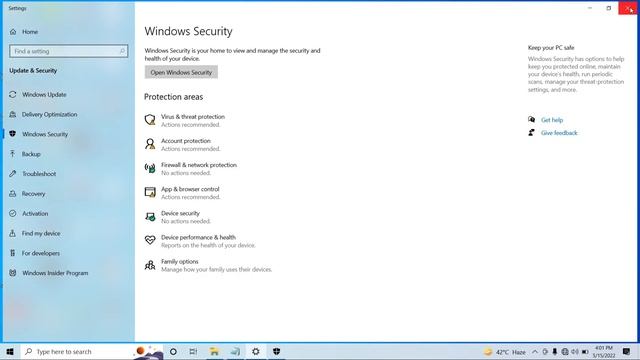Viewport: 640px width, 360px height.
Task: Click the For developers icon
Action: click(x=13, y=253)
